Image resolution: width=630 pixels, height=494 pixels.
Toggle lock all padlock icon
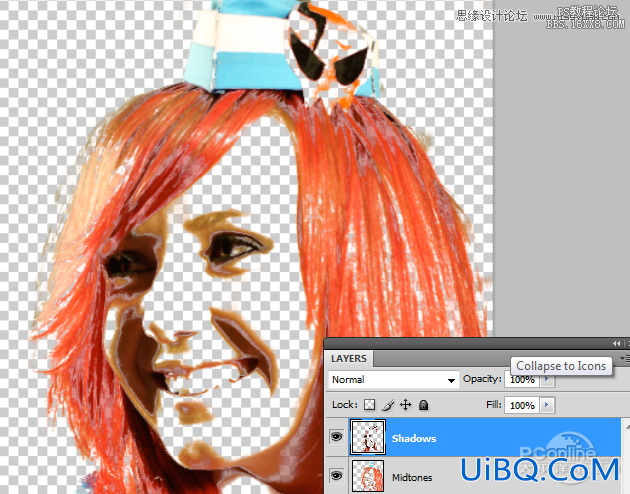423,405
